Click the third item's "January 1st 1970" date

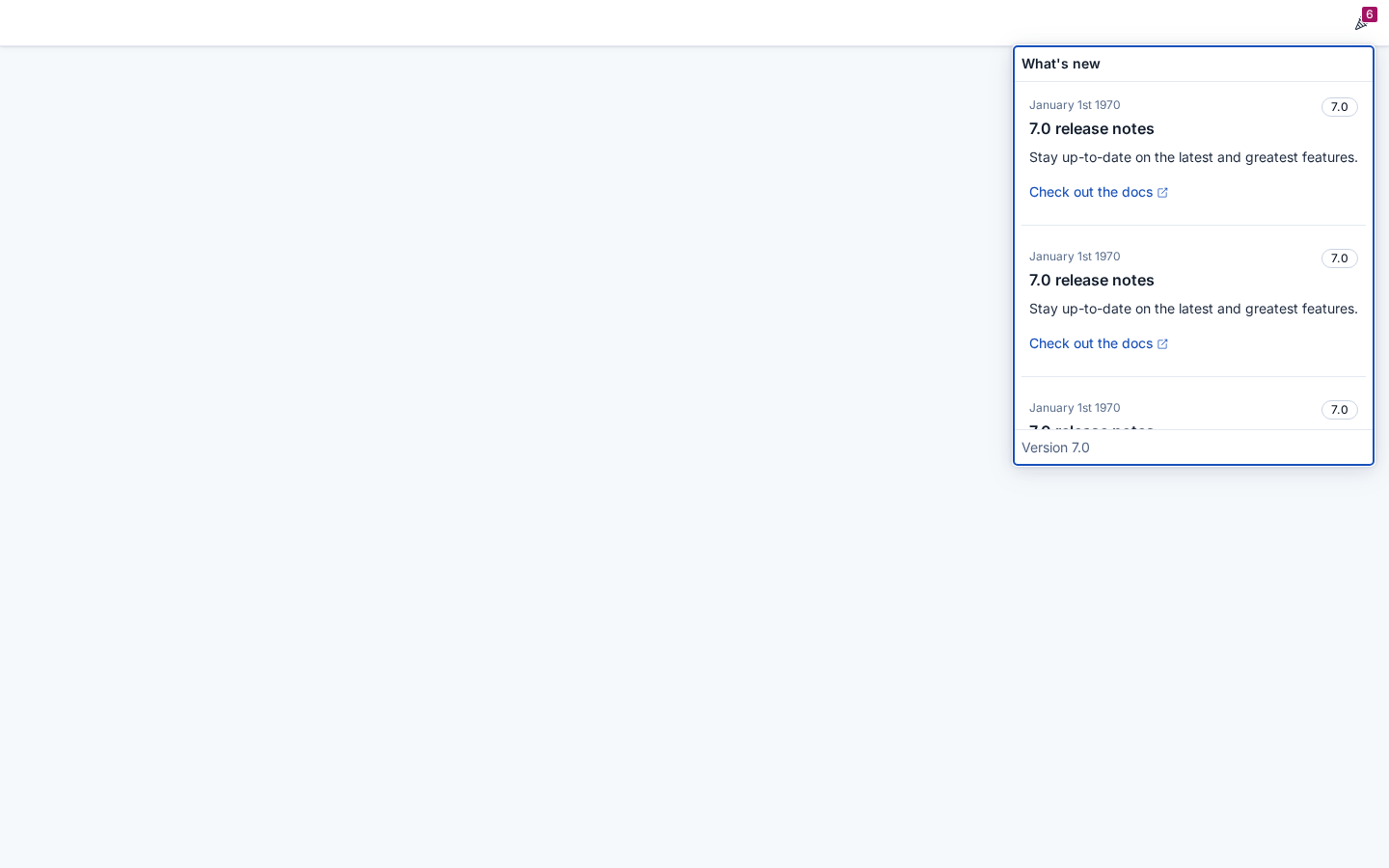[x=1075, y=408]
